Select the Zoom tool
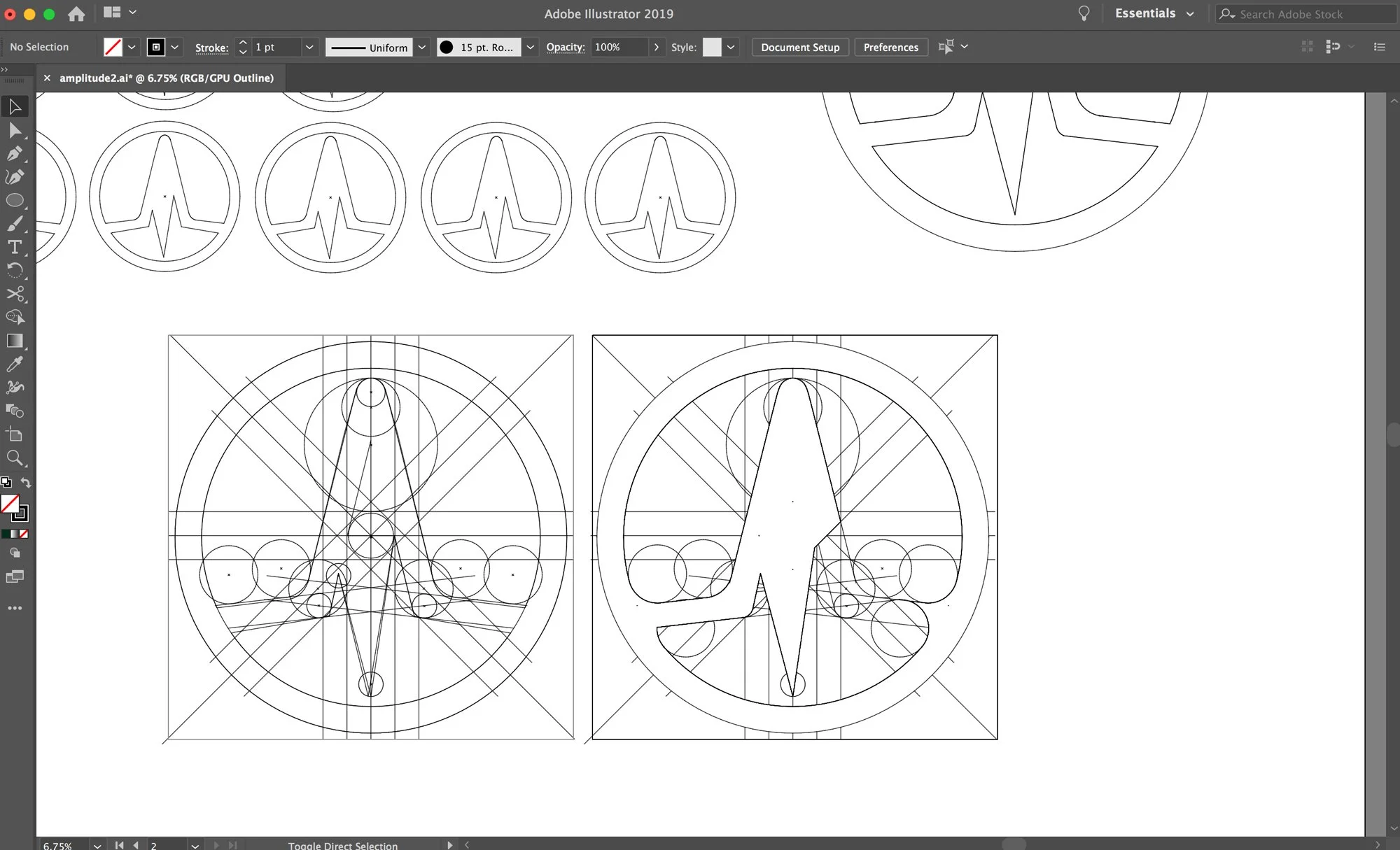The width and height of the screenshot is (1400, 850). point(15,458)
